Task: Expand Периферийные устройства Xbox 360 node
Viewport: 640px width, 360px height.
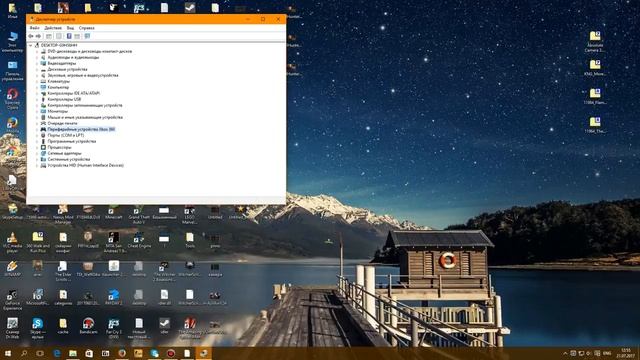Action: click(37, 129)
